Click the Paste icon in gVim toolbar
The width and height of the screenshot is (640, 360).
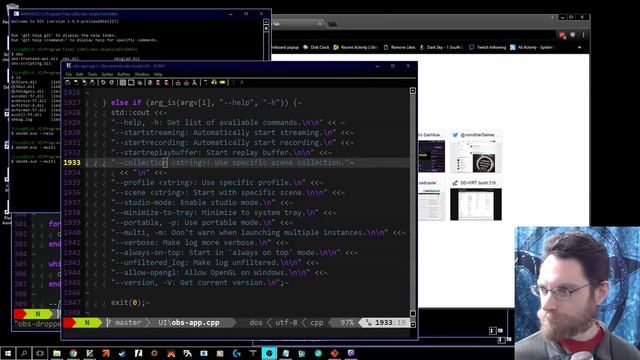click(140, 82)
